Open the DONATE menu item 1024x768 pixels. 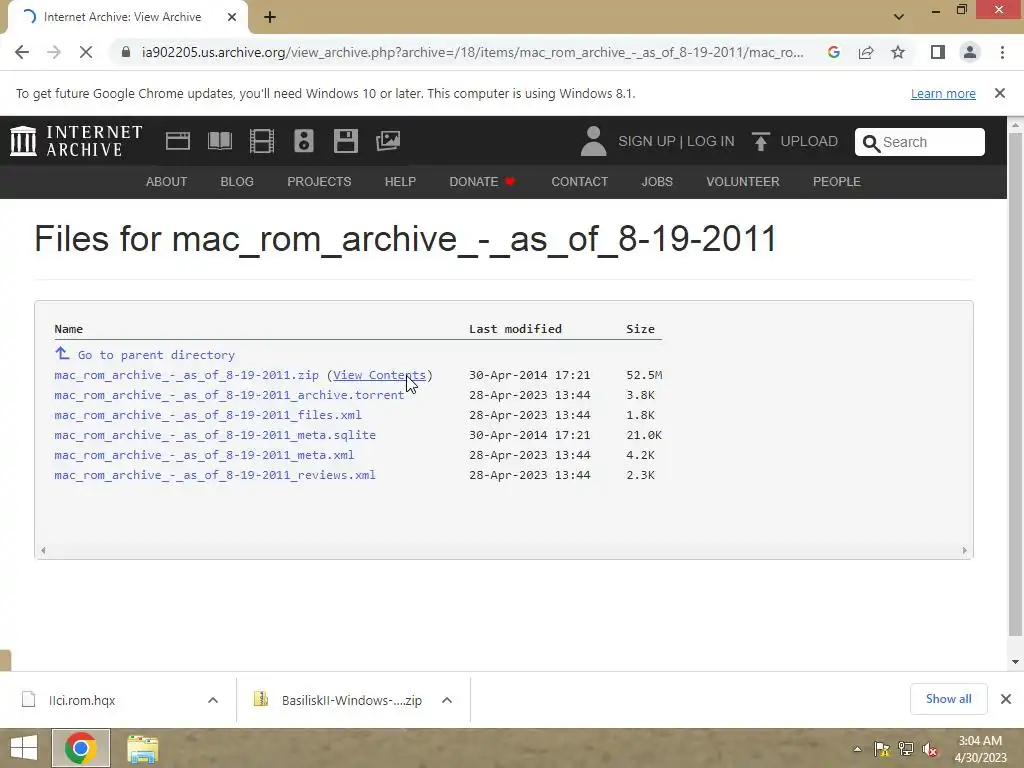[x=483, y=182]
